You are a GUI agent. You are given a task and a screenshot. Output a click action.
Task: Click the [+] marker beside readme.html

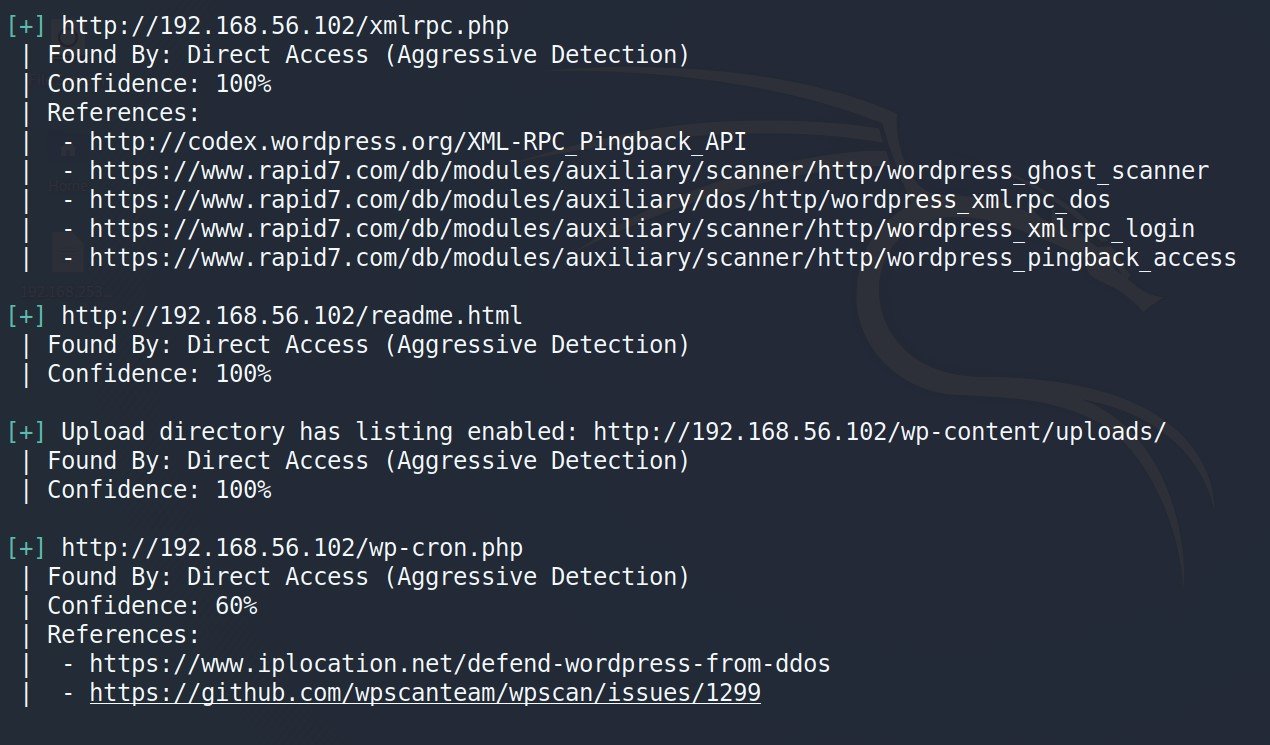click(x=26, y=316)
